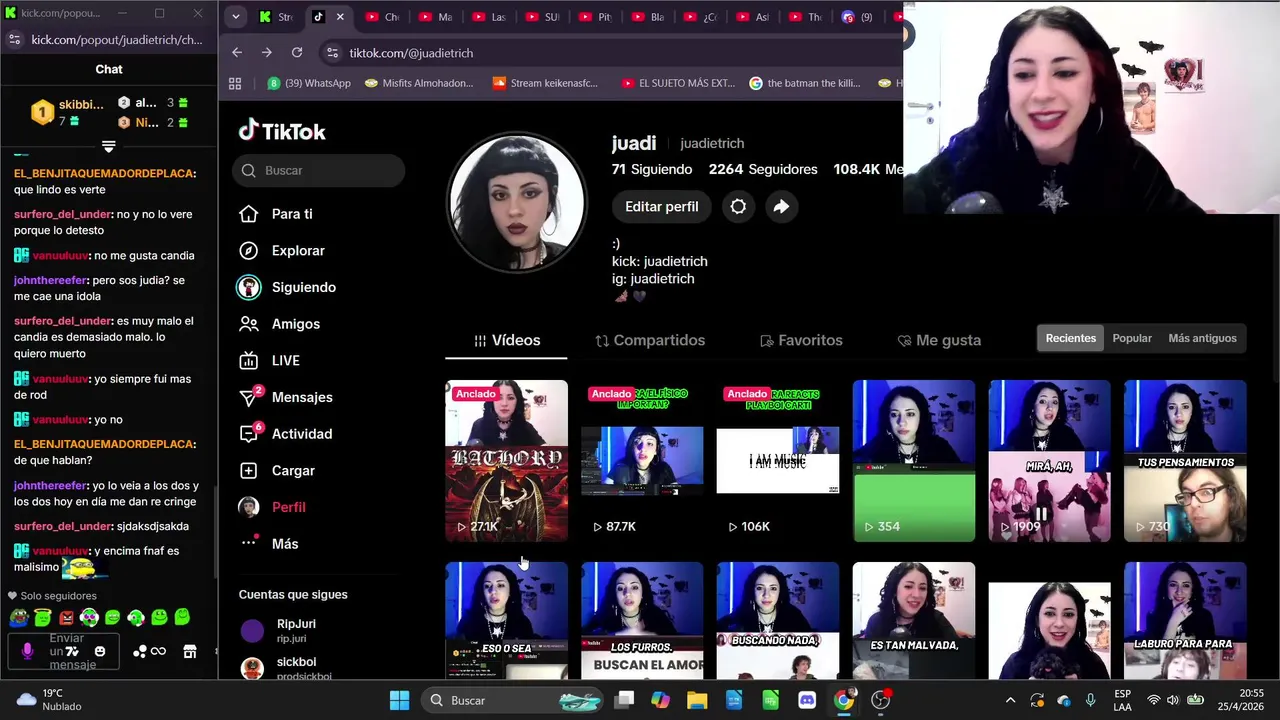Viewport: 1280px width, 720px height.
Task: Share the juadi profile via arrow icon
Action: click(x=781, y=206)
